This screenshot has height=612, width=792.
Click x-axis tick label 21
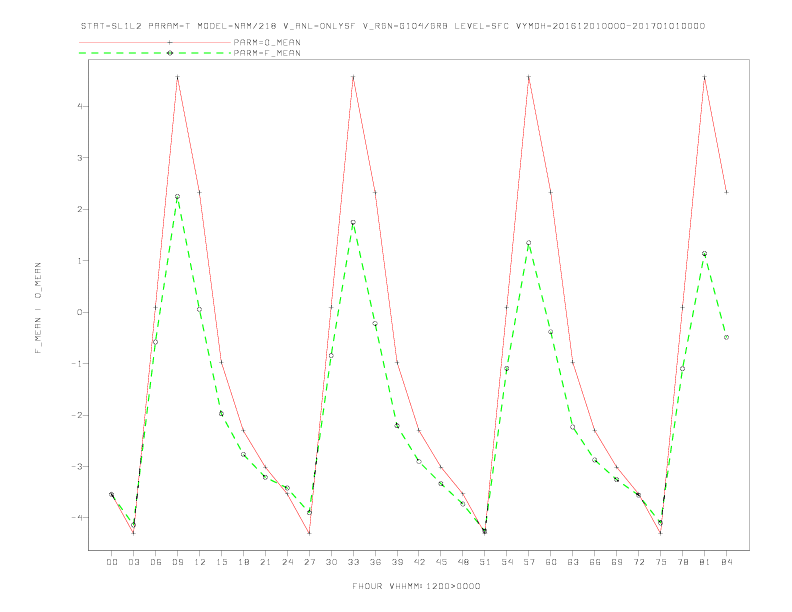(265, 562)
